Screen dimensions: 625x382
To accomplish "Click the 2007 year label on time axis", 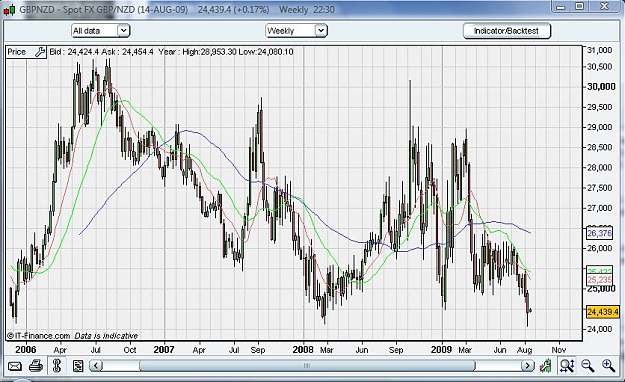I will click(164, 350).
